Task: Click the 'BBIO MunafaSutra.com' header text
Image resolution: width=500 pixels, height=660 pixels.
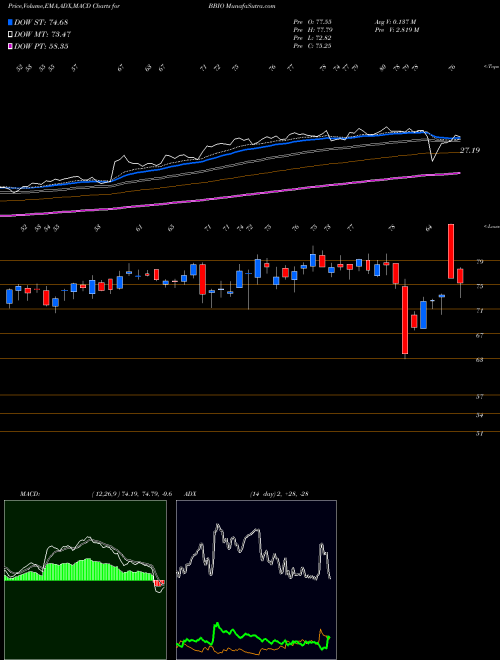Action: [x=242, y=6]
